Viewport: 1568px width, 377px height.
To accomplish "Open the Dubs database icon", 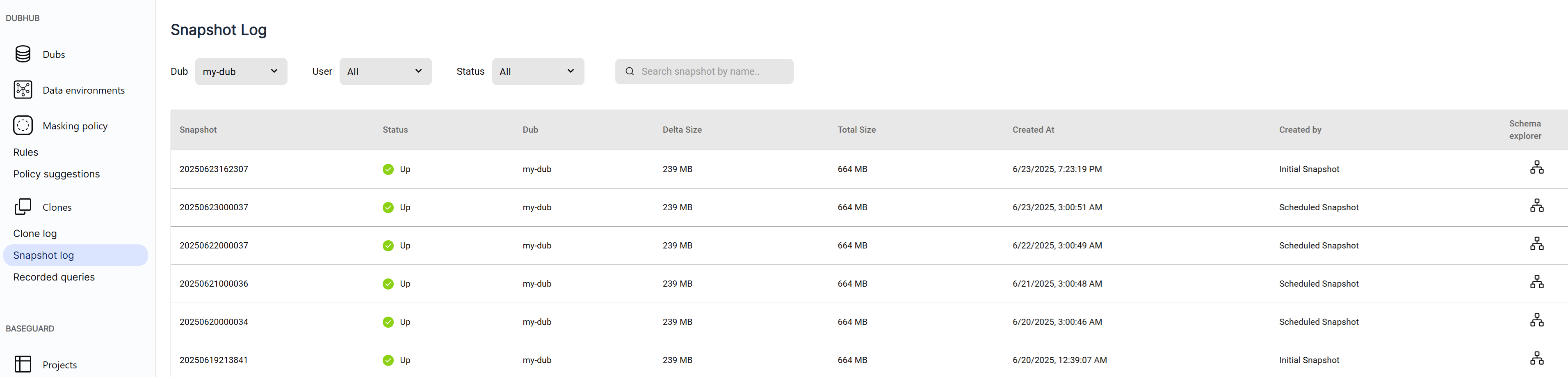I will tap(23, 54).
